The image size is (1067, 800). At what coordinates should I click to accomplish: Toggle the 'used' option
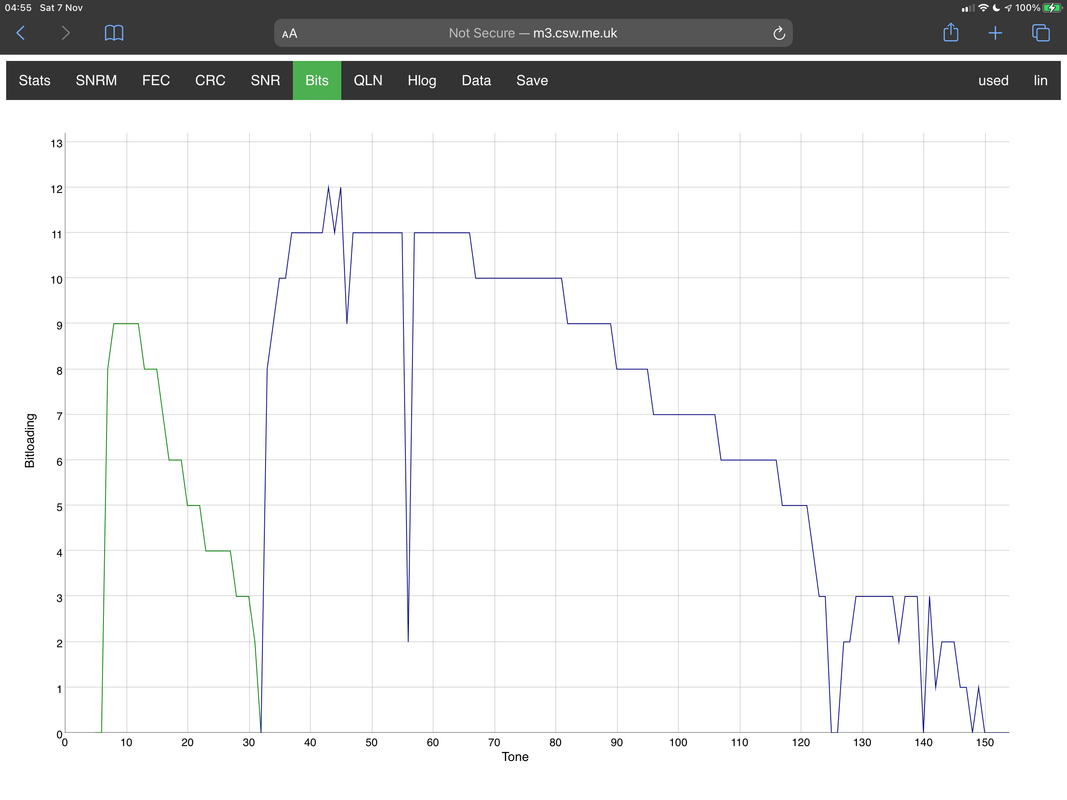click(x=994, y=80)
